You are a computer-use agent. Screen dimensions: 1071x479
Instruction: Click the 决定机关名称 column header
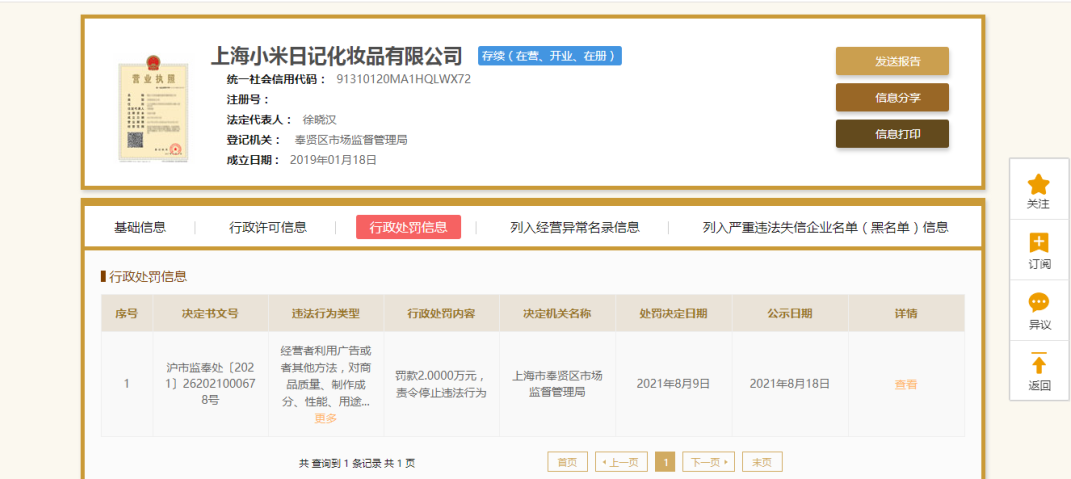[557, 314]
